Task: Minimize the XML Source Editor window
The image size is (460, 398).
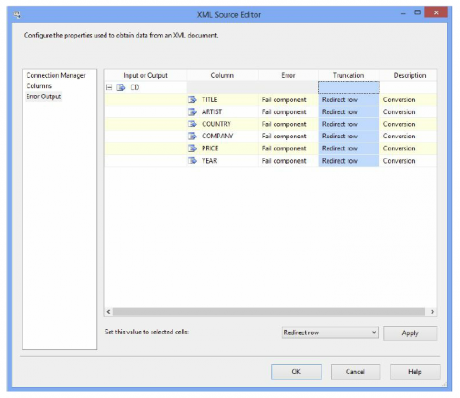Action: [x=404, y=13]
